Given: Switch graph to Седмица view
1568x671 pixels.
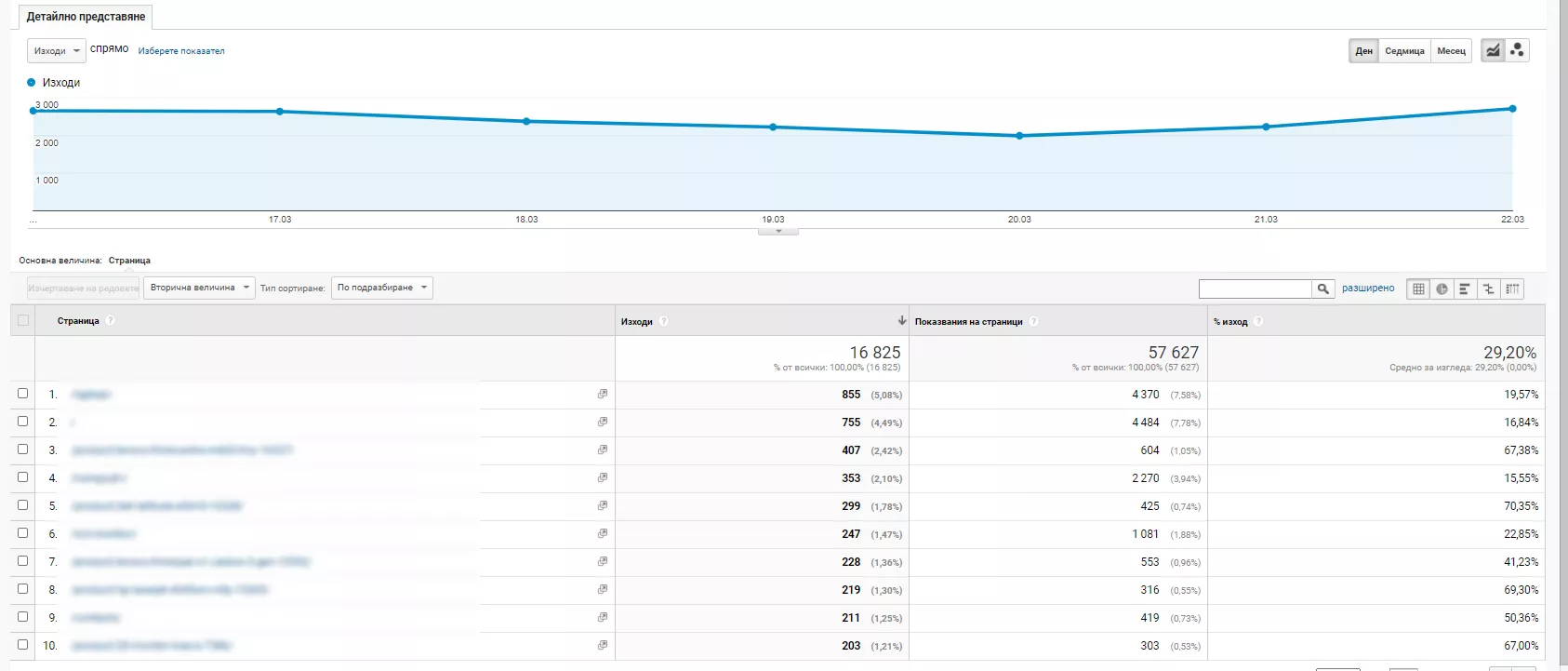Looking at the screenshot, I should [1404, 51].
